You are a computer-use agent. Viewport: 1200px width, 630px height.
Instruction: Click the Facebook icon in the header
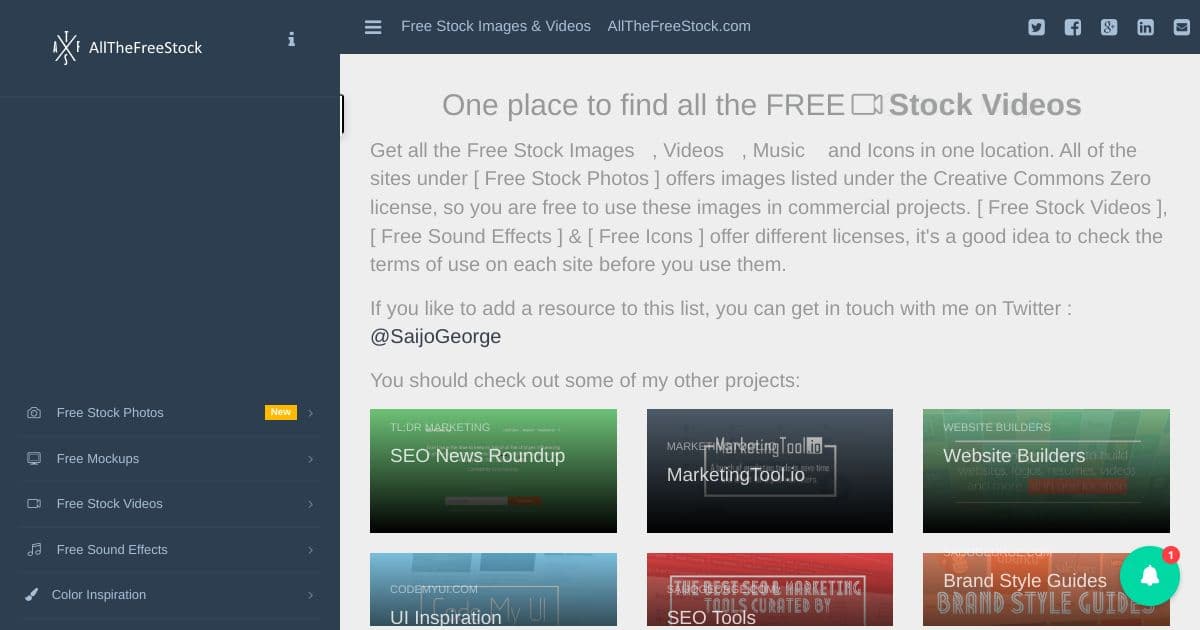(1072, 27)
